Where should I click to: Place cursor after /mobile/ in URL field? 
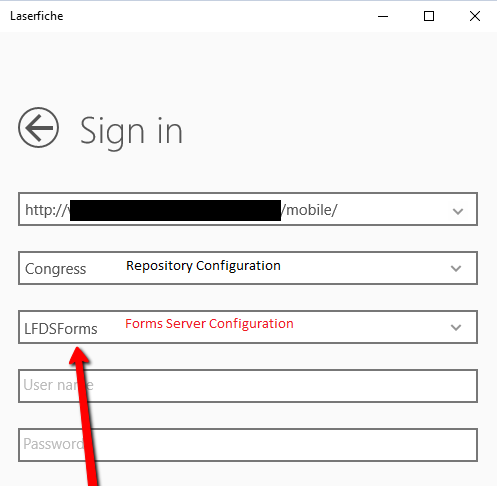(339, 210)
